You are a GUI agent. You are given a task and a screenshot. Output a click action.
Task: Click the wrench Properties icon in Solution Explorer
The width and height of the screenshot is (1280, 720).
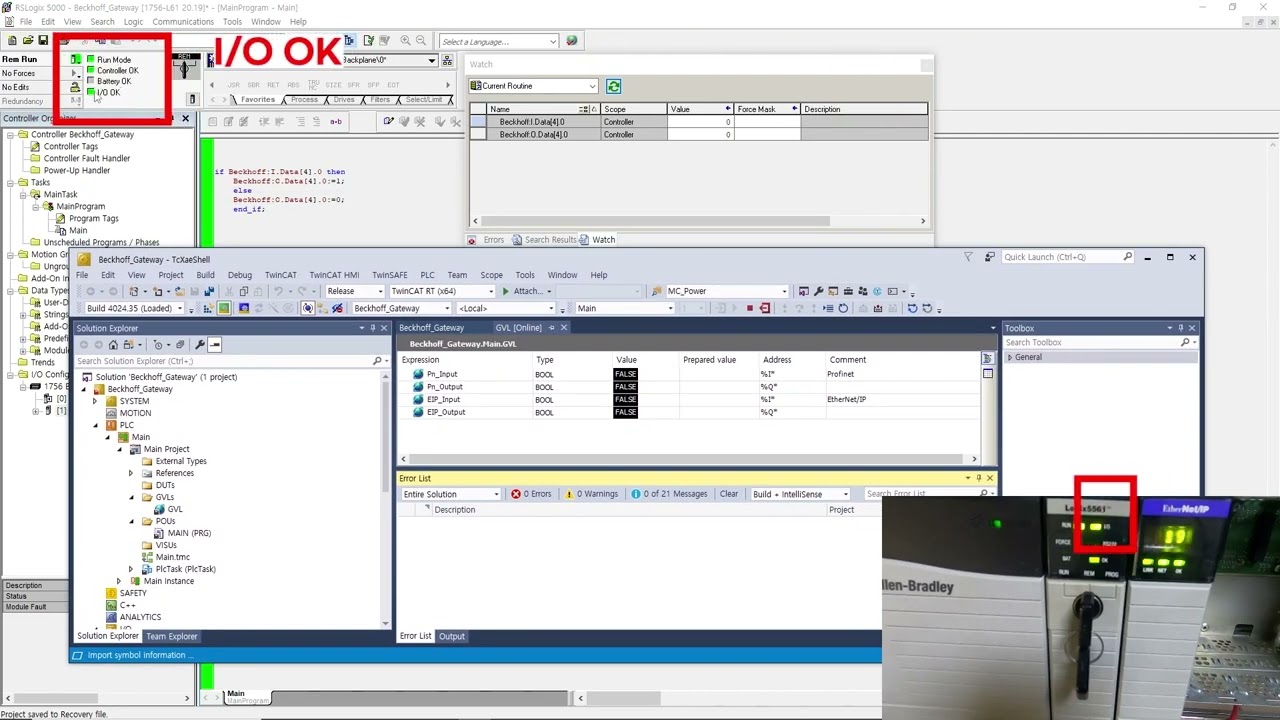pyautogui.click(x=200, y=345)
